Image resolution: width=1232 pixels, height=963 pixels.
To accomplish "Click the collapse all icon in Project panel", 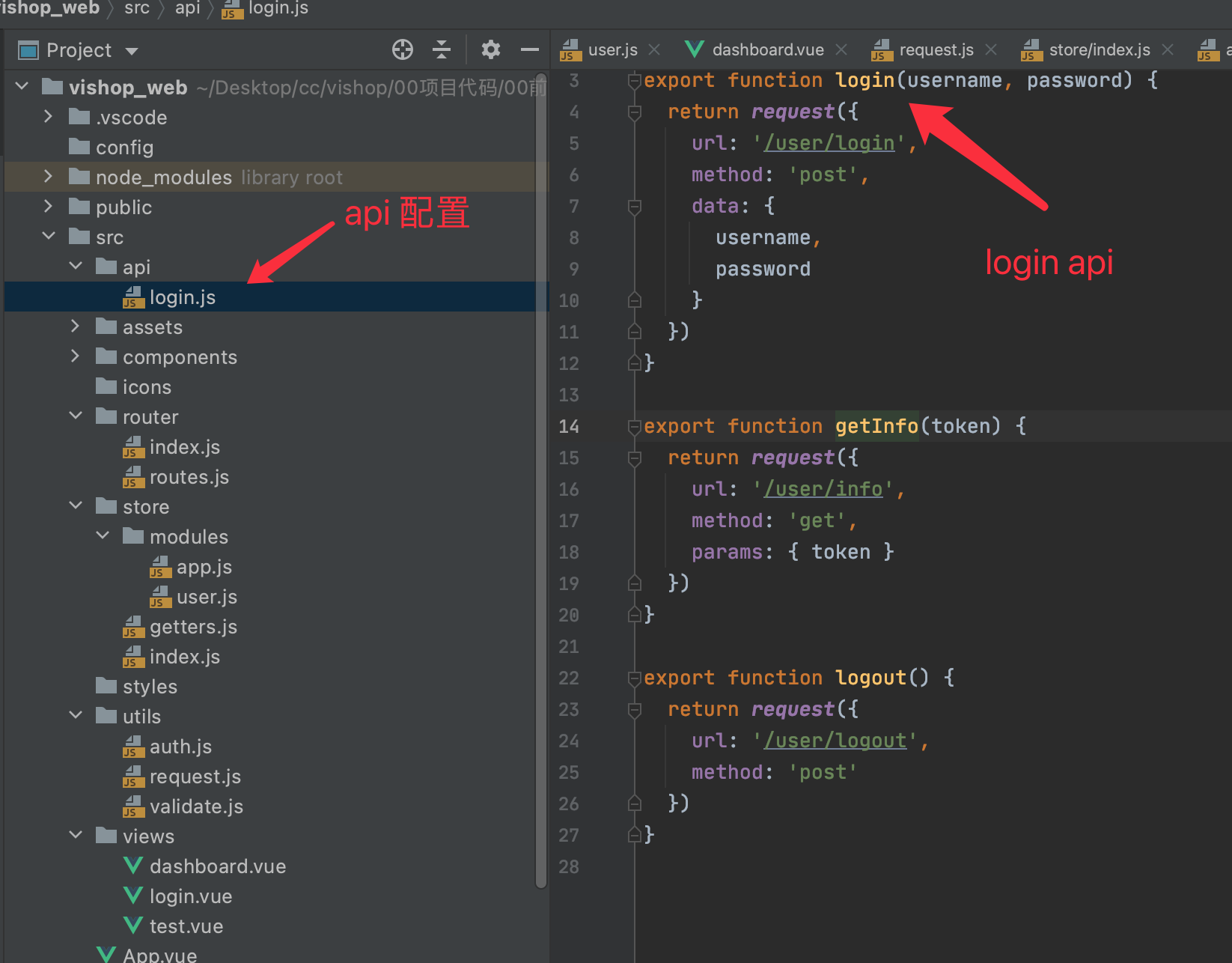I will [442, 49].
